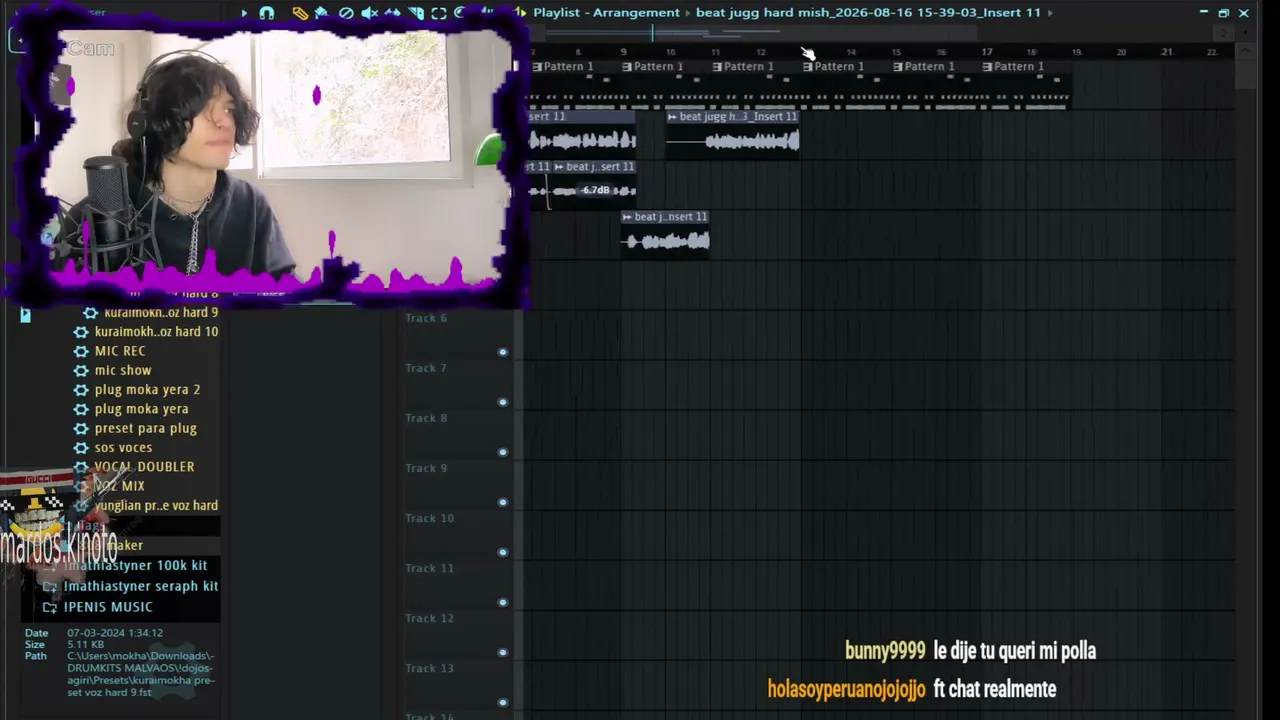
Task: Click the gear icon beside sos voces
Action: (x=81, y=447)
